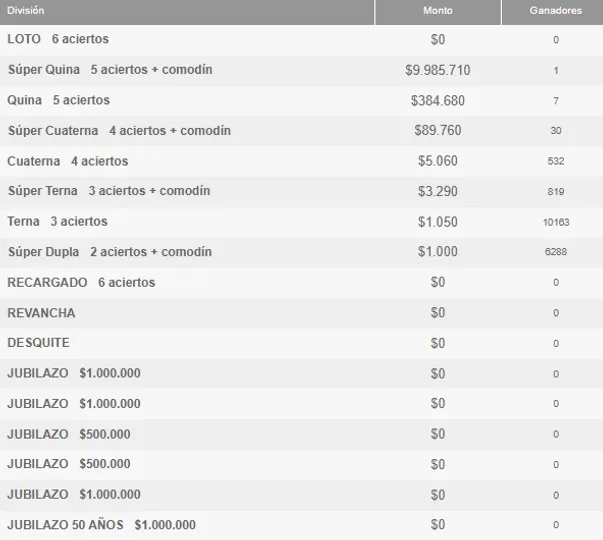
Task: Click the División column header
Action: click(x=25, y=10)
